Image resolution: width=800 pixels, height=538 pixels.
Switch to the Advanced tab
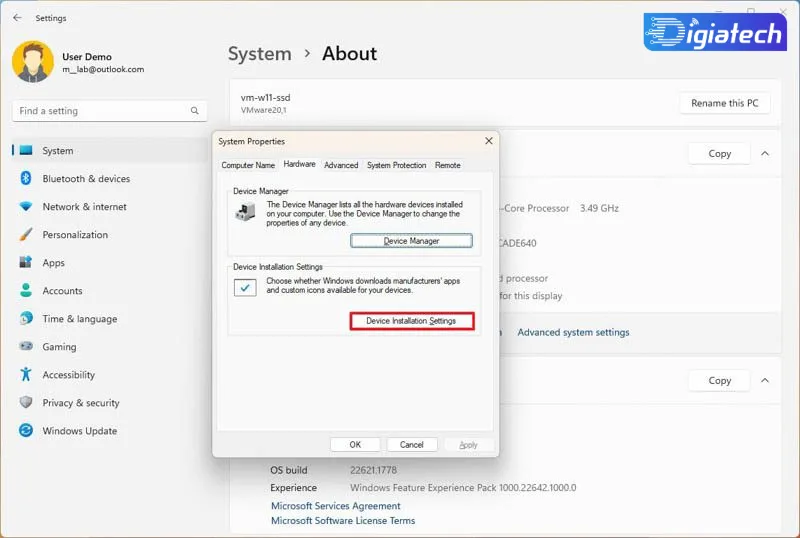[341, 165]
